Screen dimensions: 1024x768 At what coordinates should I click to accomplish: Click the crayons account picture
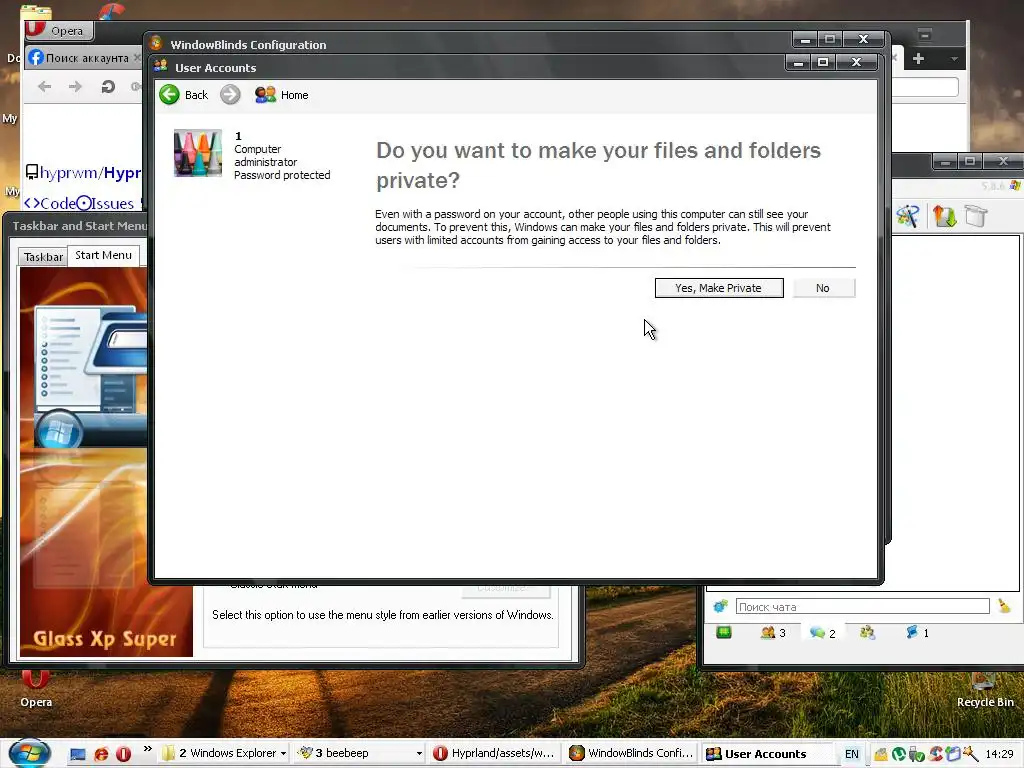pos(198,153)
